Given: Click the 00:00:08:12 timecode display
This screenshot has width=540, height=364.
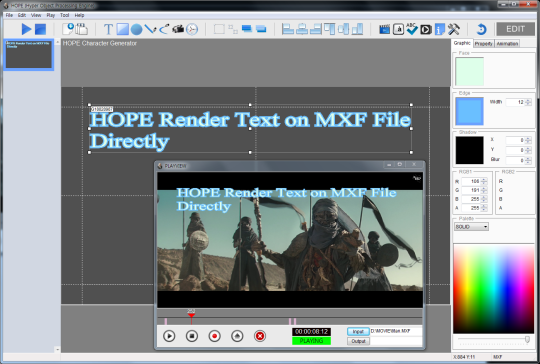Looking at the screenshot, I should pos(311,332).
